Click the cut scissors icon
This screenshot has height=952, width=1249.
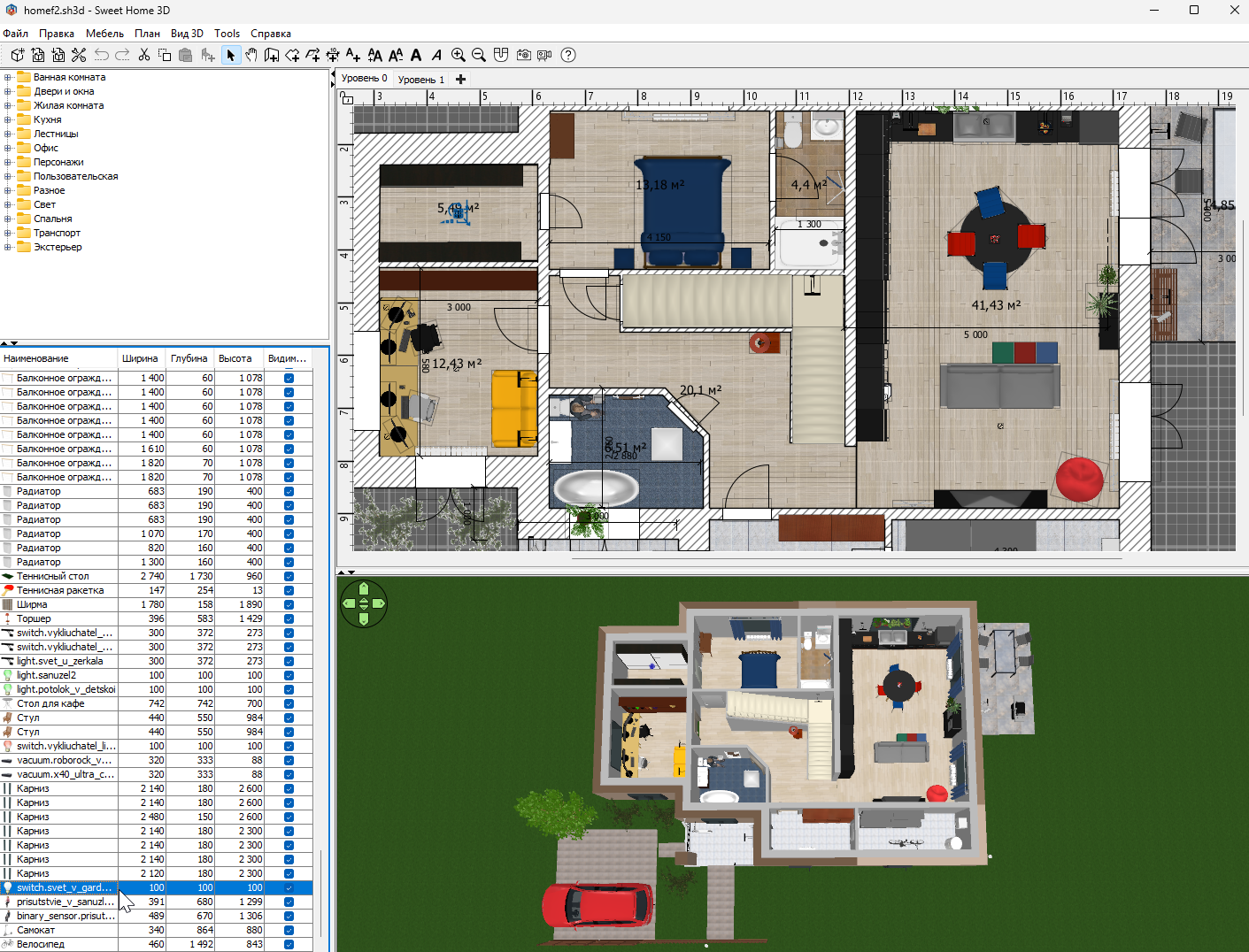point(144,55)
